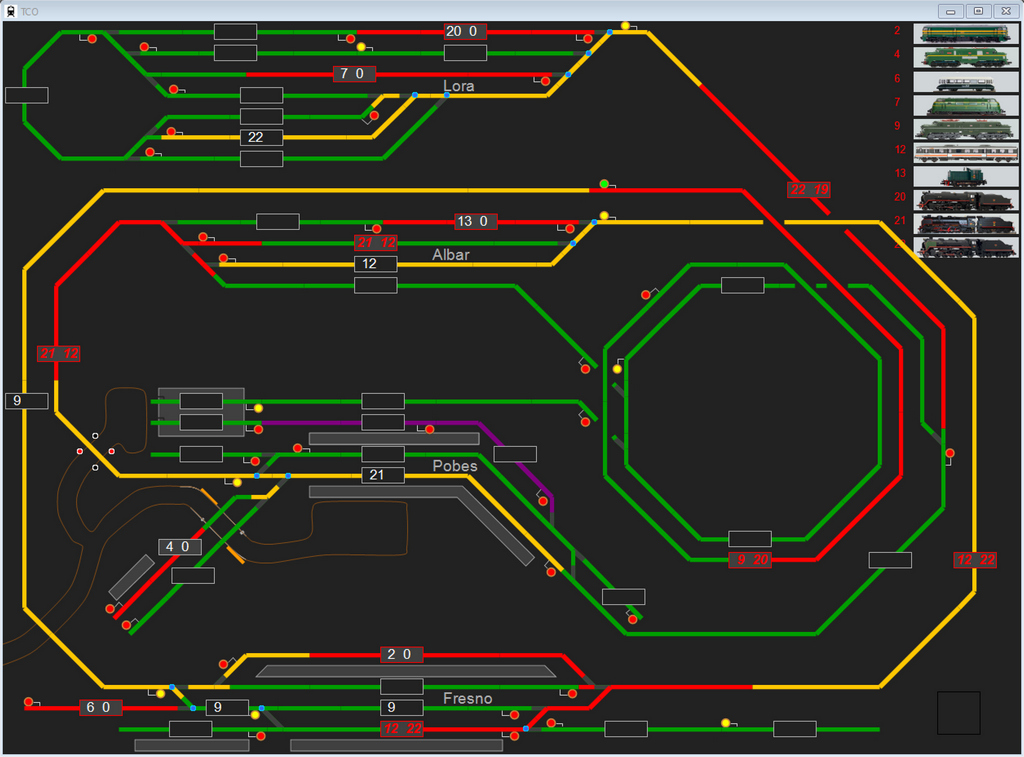This screenshot has height=757, width=1024.
Task: Click the Pobes station label
Action: pos(455,466)
